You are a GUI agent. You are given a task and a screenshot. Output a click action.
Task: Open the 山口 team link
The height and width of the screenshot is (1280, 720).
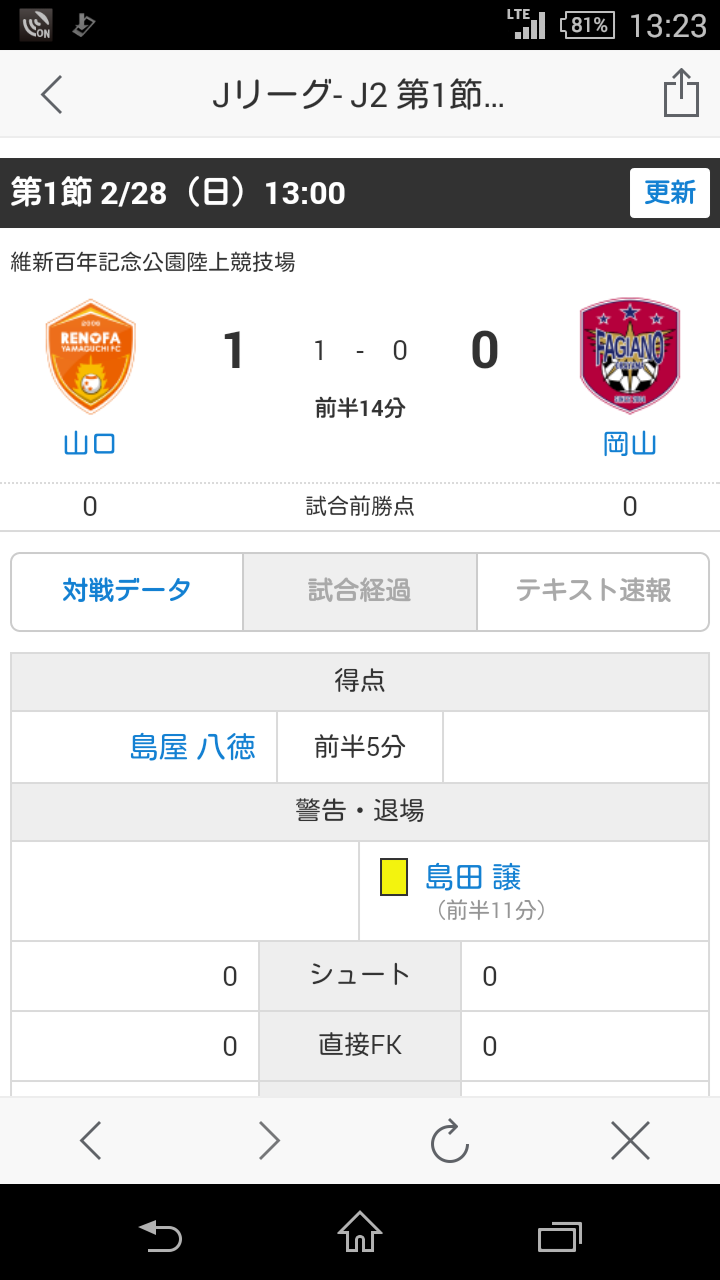90,443
